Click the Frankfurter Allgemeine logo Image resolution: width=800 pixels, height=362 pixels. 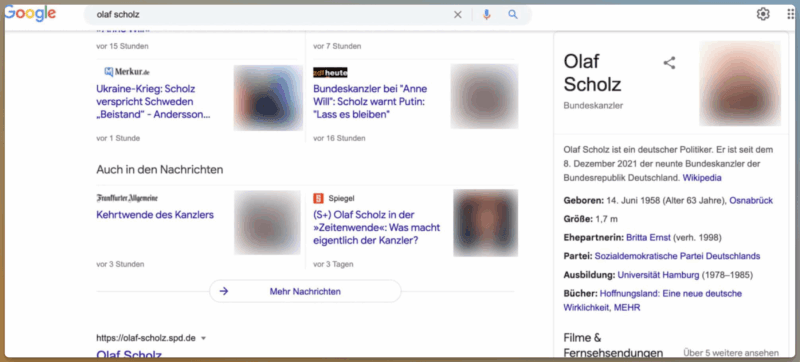(x=127, y=198)
